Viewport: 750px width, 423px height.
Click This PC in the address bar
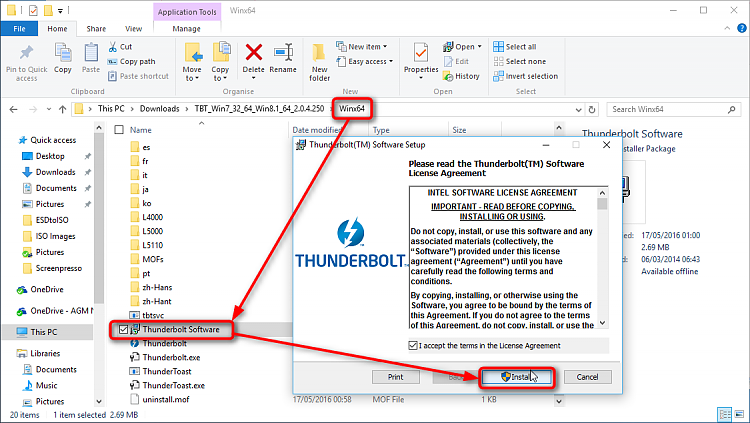coord(111,109)
